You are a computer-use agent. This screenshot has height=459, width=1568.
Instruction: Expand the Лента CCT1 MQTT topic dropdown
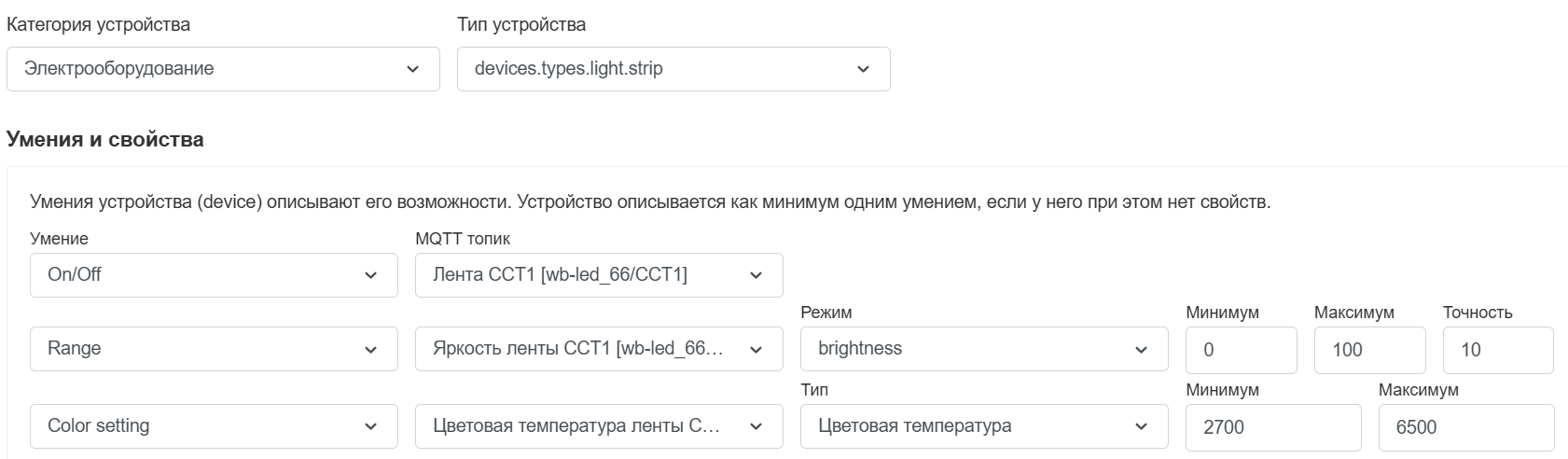click(x=598, y=275)
